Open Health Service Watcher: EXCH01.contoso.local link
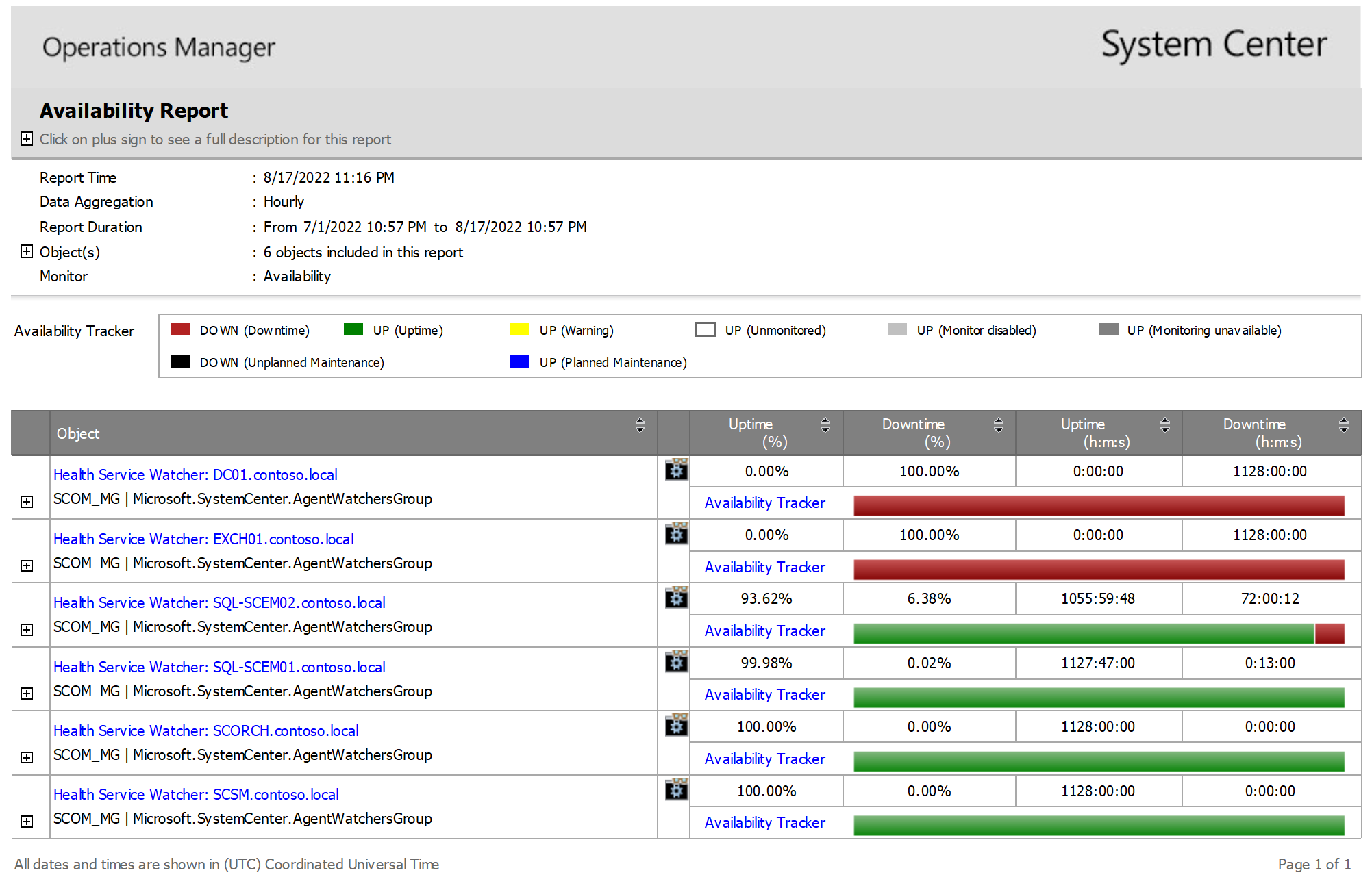This screenshot has width=1372, height=877. pos(203,539)
